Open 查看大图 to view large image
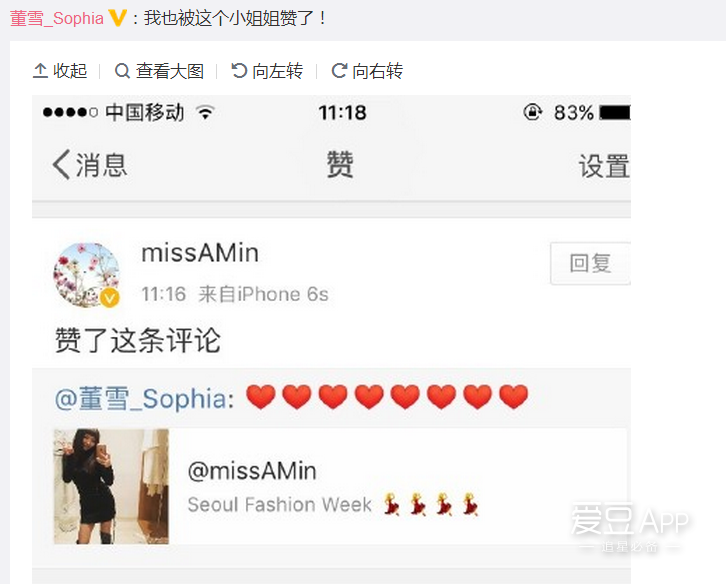The height and width of the screenshot is (584, 726). 159,71
